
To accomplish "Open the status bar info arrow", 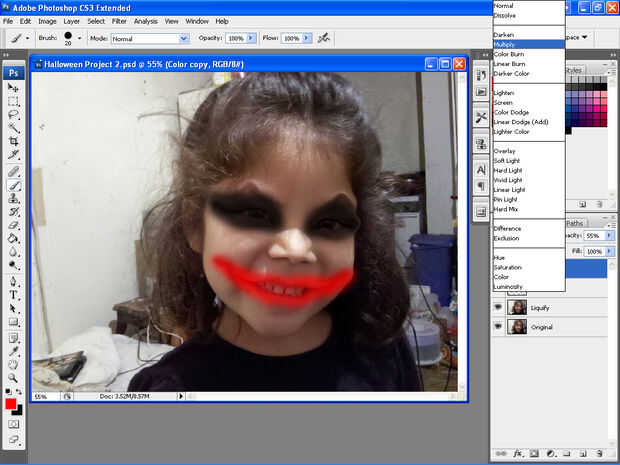I will (x=181, y=396).
